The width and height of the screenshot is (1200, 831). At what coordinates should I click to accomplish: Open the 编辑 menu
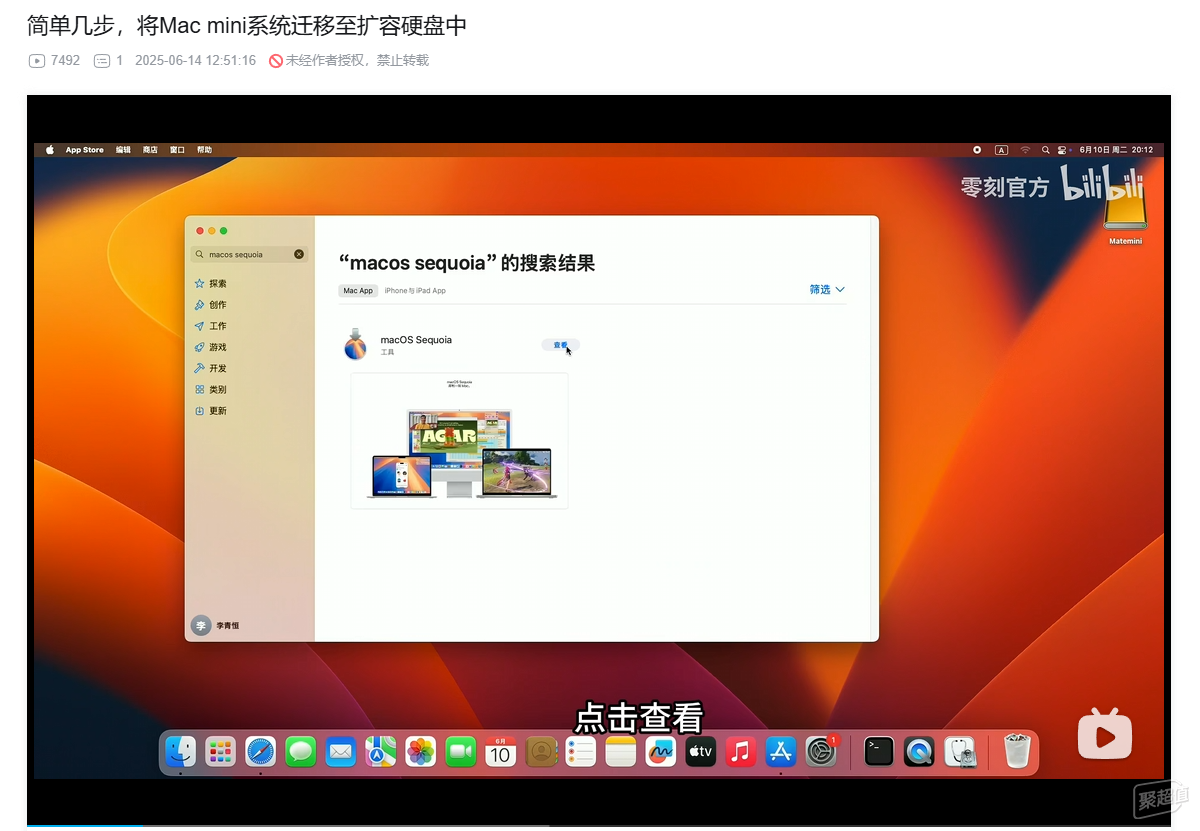click(x=123, y=150)
